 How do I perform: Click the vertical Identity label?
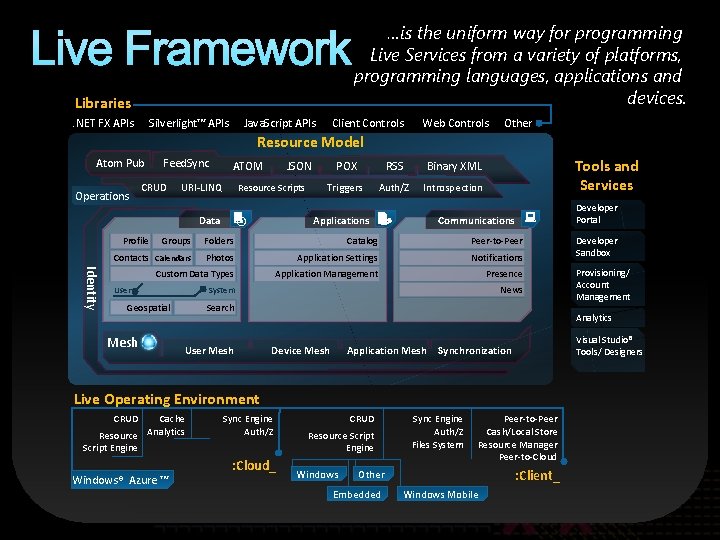tap(91, 288)
